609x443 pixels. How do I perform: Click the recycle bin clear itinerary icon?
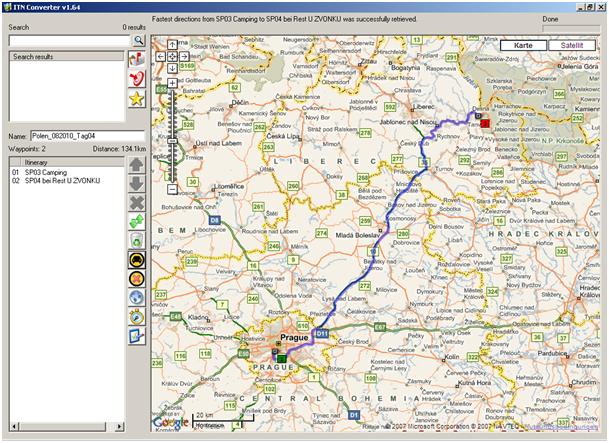(137, 241)
